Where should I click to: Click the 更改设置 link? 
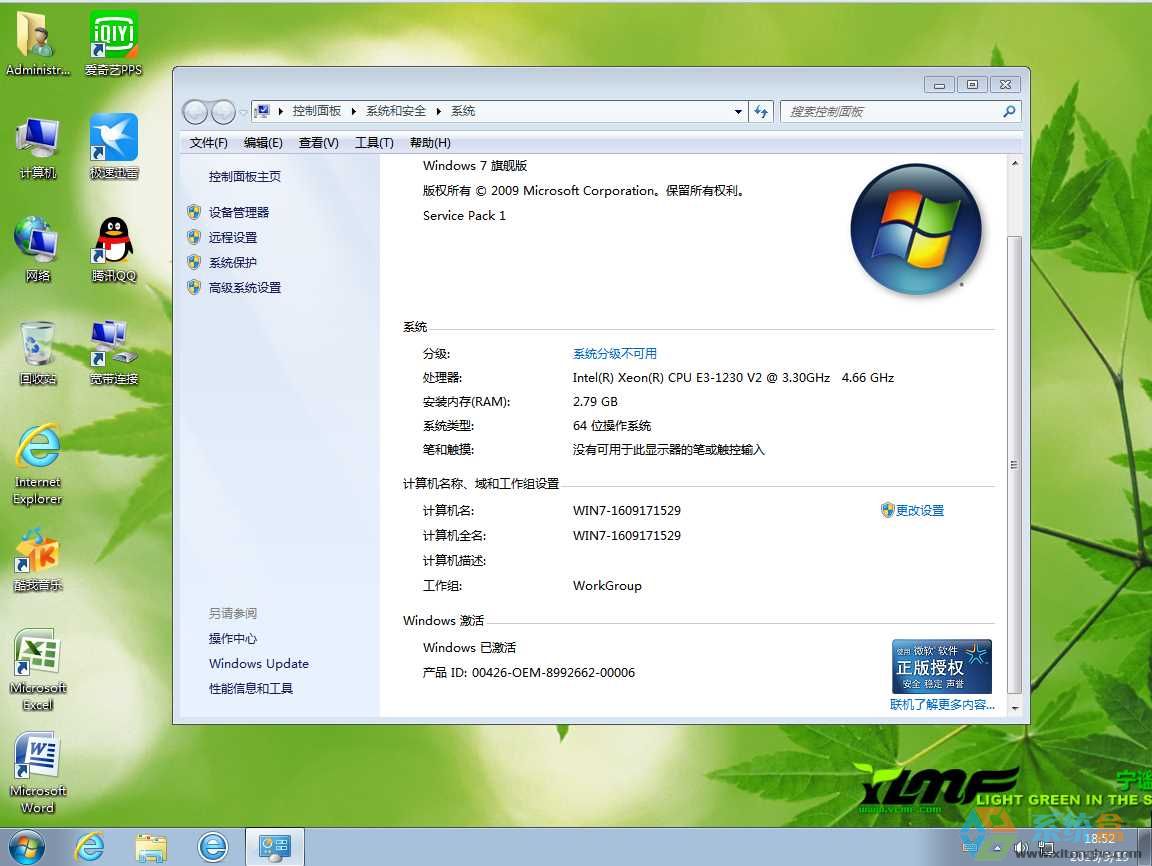coord(919,510)
